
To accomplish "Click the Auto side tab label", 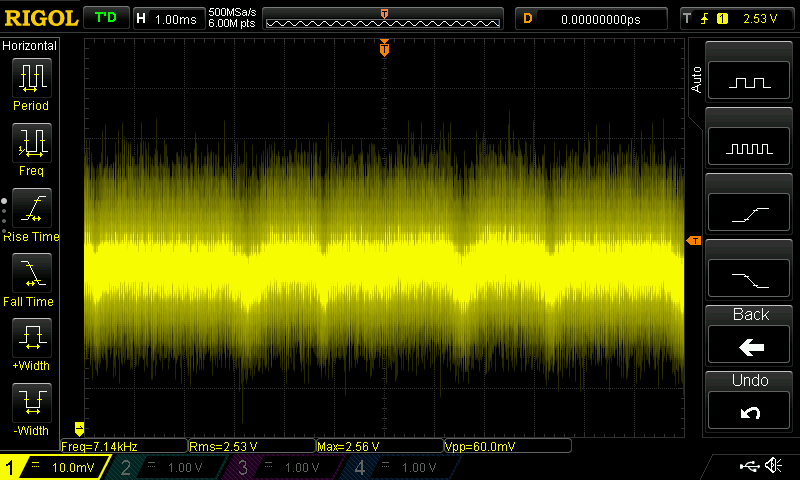I will [696, 80].
